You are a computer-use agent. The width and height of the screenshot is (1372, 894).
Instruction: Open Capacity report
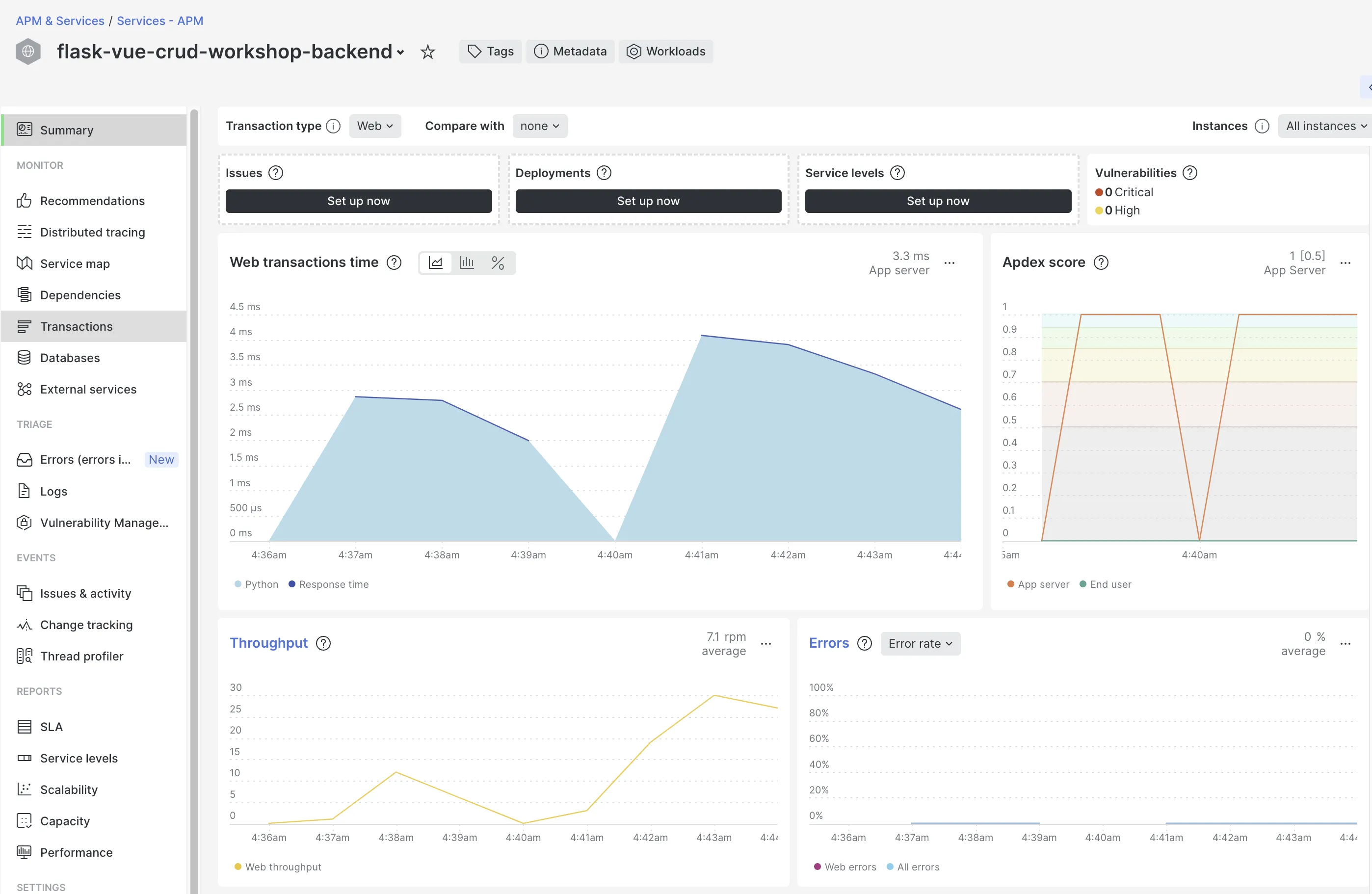pos(94,821)
